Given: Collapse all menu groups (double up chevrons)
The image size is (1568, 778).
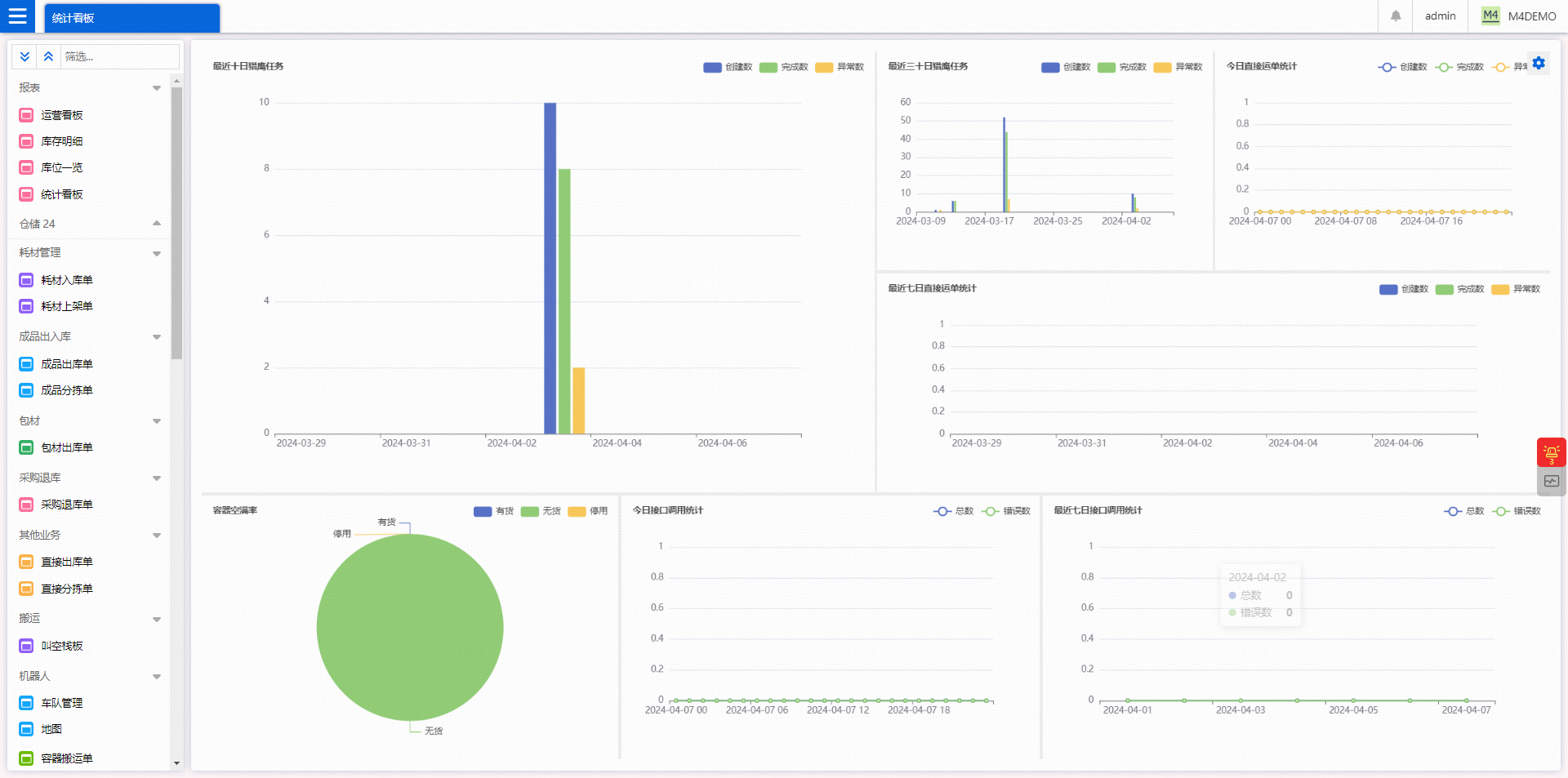Looking at the screenshot, I should 48,56.
